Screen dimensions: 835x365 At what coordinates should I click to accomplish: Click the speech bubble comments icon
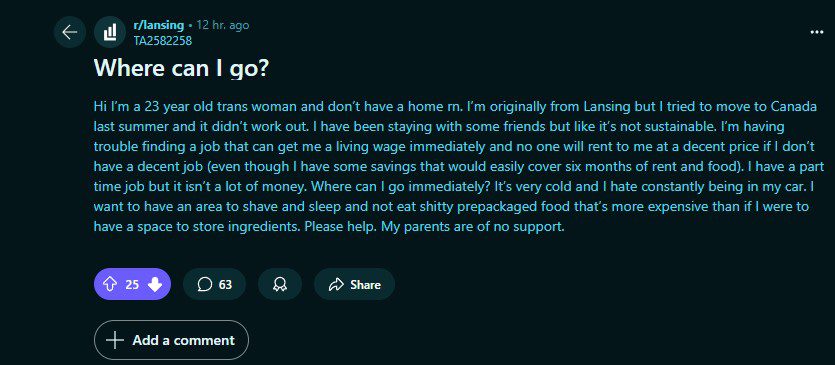(x=204, y=285)
